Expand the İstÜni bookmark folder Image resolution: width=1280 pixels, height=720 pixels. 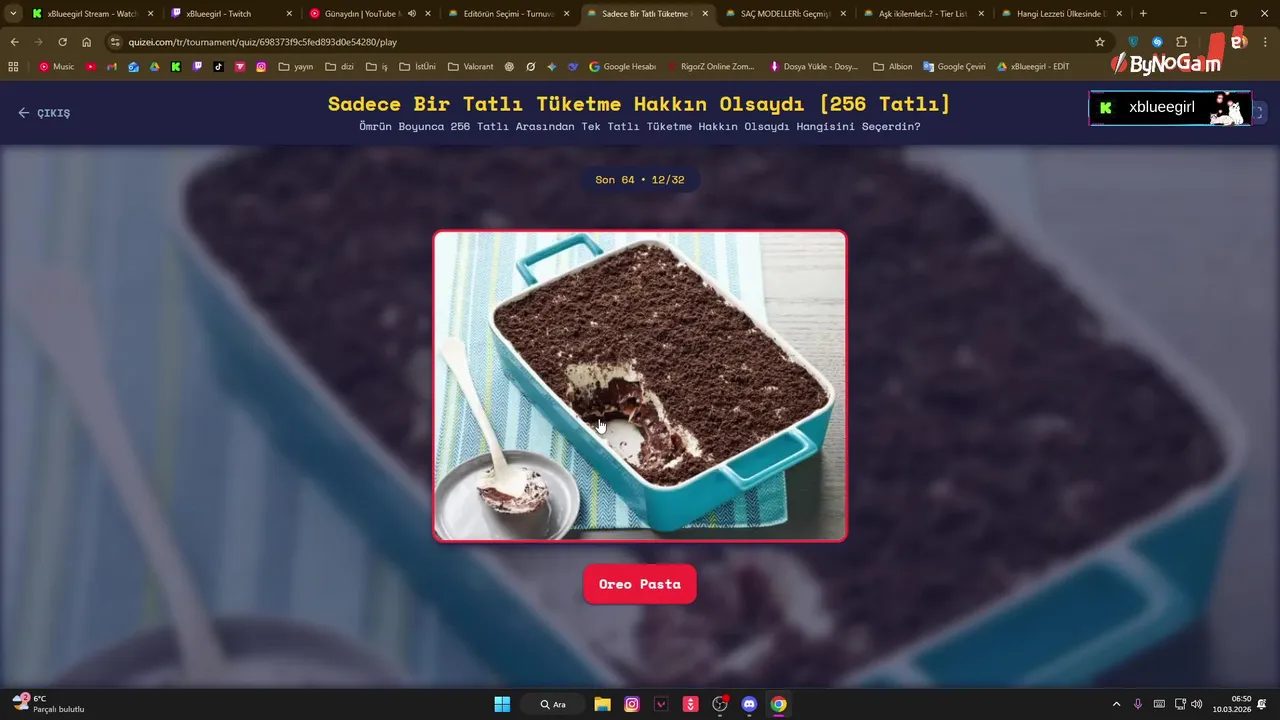coord(417,67)
